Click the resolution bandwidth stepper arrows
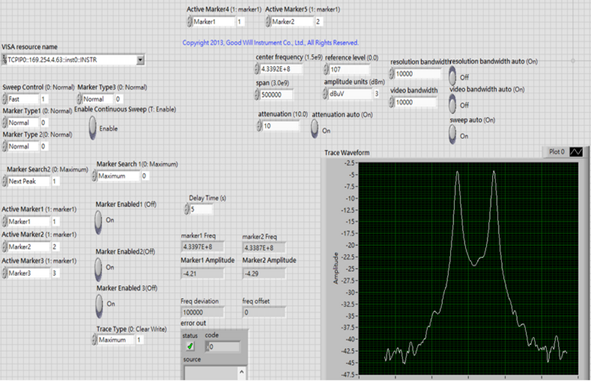This screenshot has width=591, height=381. pyautogui.click(x=392, y=74)
